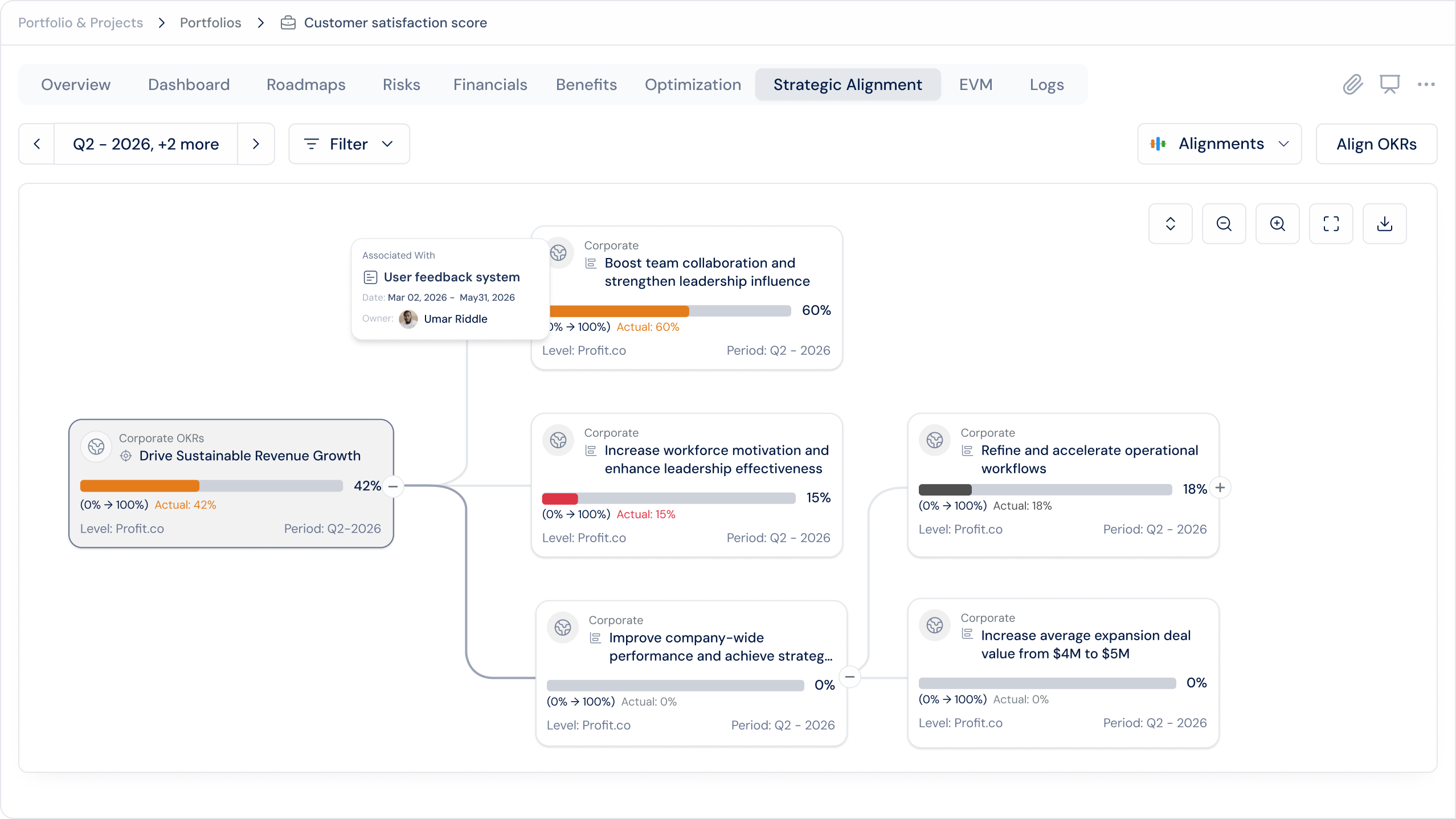Open the Benefits tab
Image resolution: width=1456 pixels, height=819 pixels.
click(586, 85)
